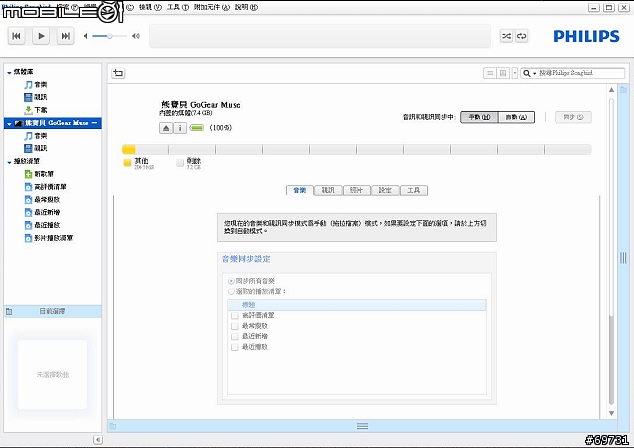
Task: Click the green battery indicator
Action: [197, 128]
